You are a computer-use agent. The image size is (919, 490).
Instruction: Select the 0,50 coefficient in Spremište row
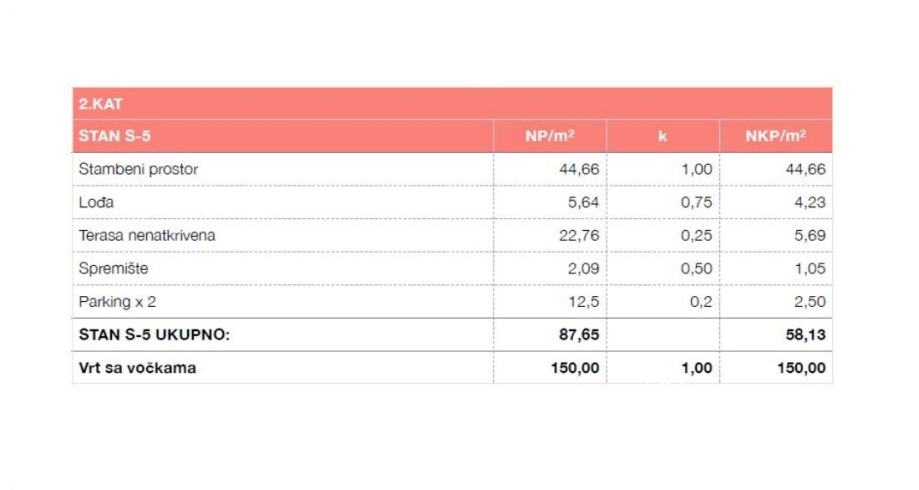[695, 268]
